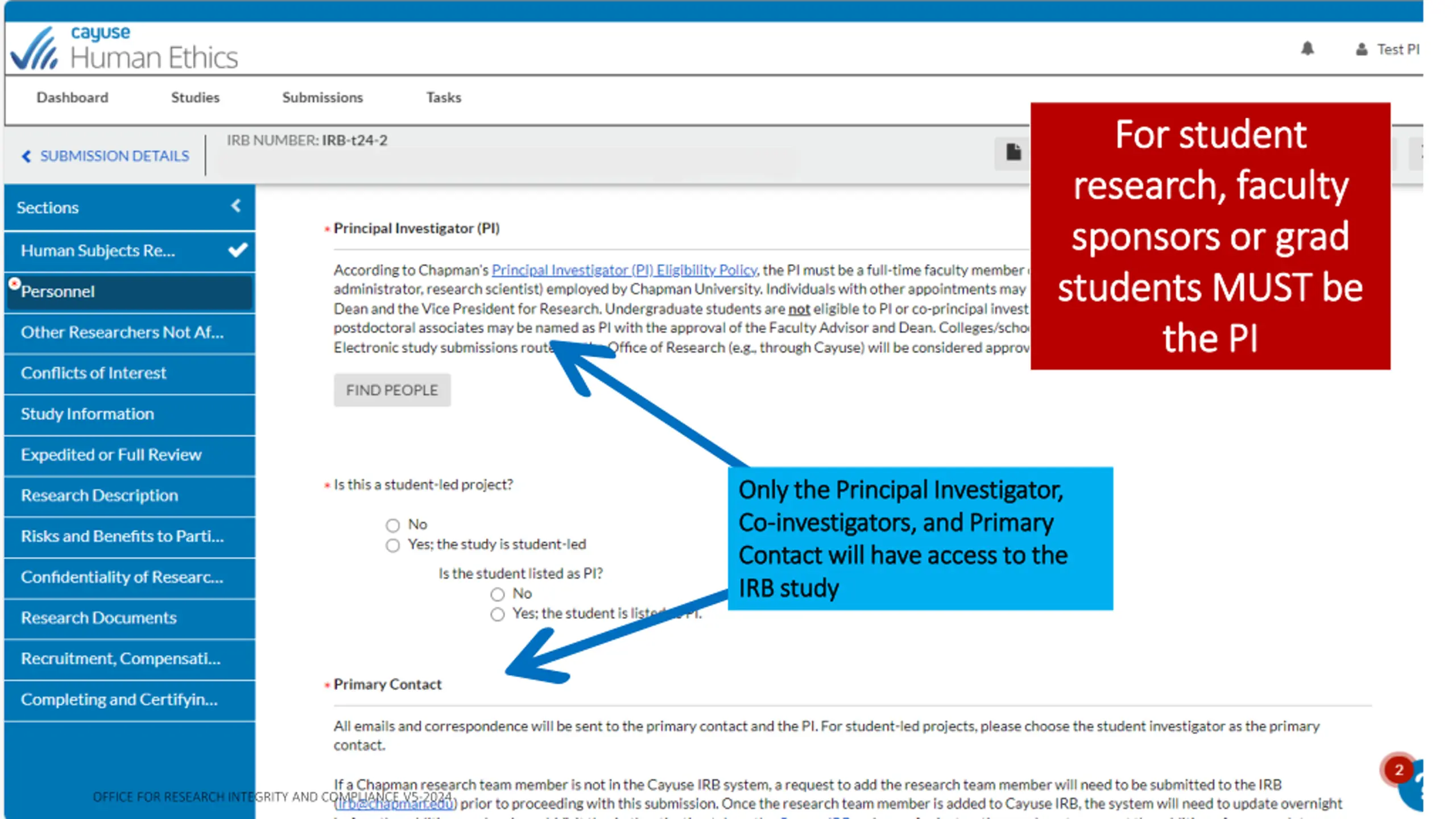Image resolution: width=1456 pixels, height=819 pixels.
Task: Open Research Description section
Action: click(130, 495)
